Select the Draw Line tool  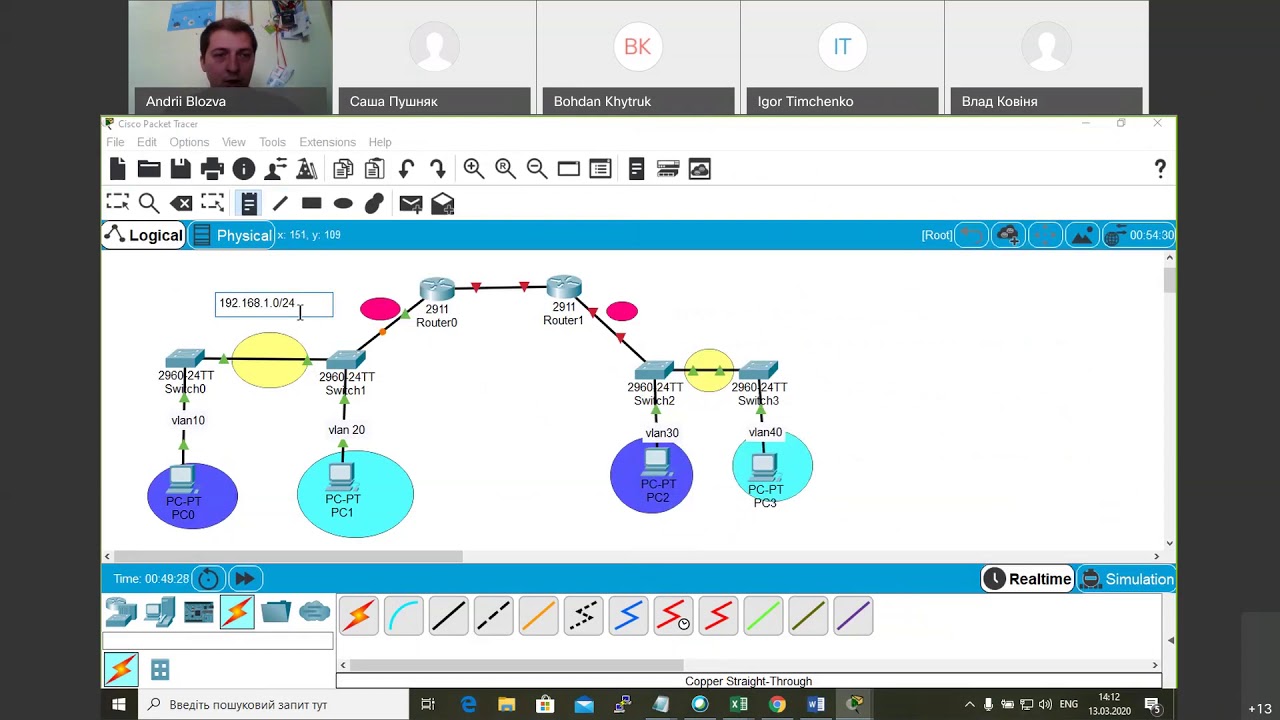click(280, 203)
